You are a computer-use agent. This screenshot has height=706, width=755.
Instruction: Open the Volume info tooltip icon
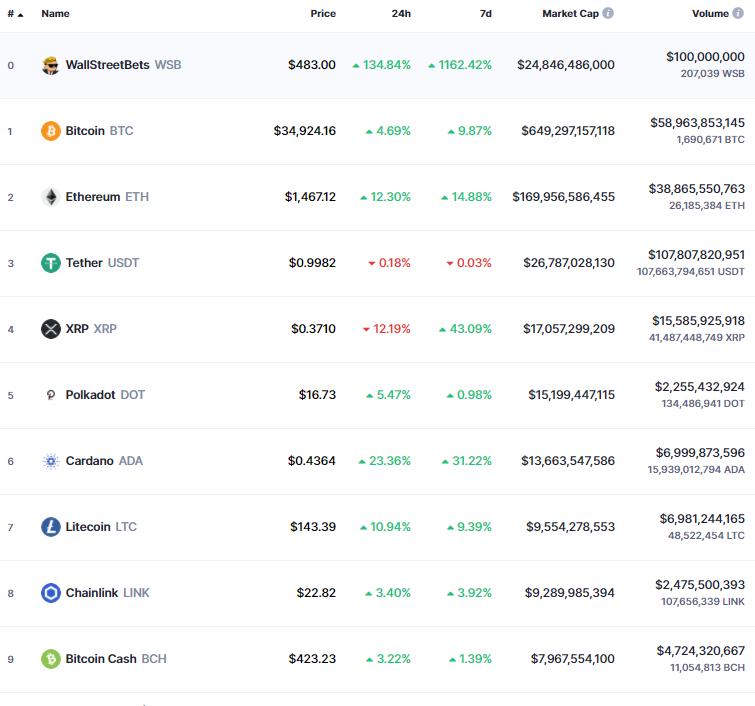(x=738, y=13)
